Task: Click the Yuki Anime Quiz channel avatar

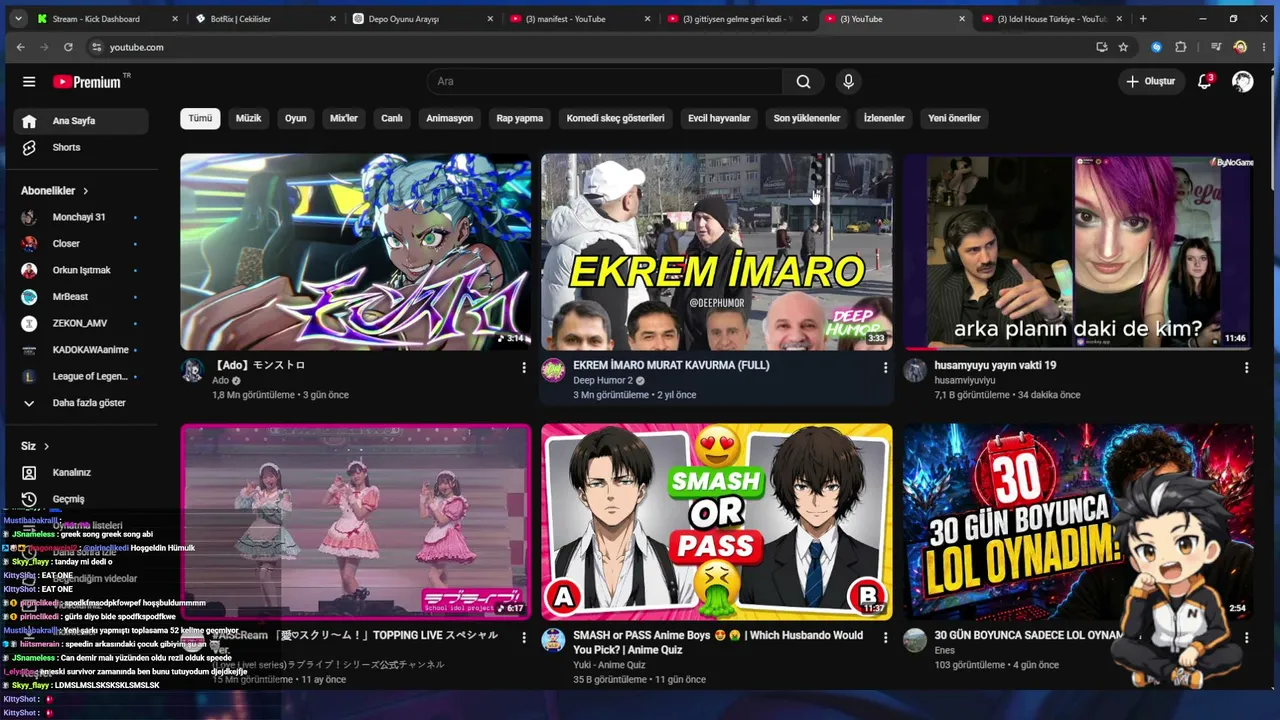Action: (553, 641)
